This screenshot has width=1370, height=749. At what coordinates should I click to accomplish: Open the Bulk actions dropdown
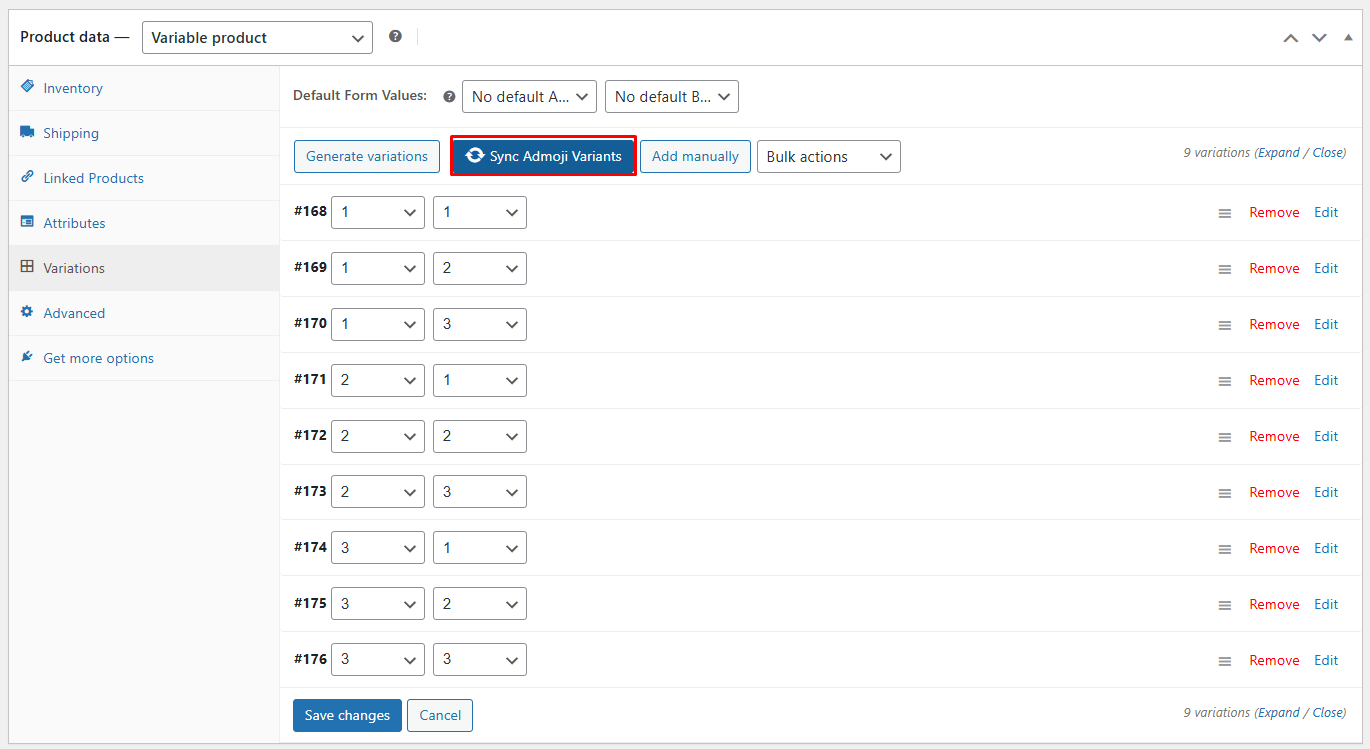point(829,157)
